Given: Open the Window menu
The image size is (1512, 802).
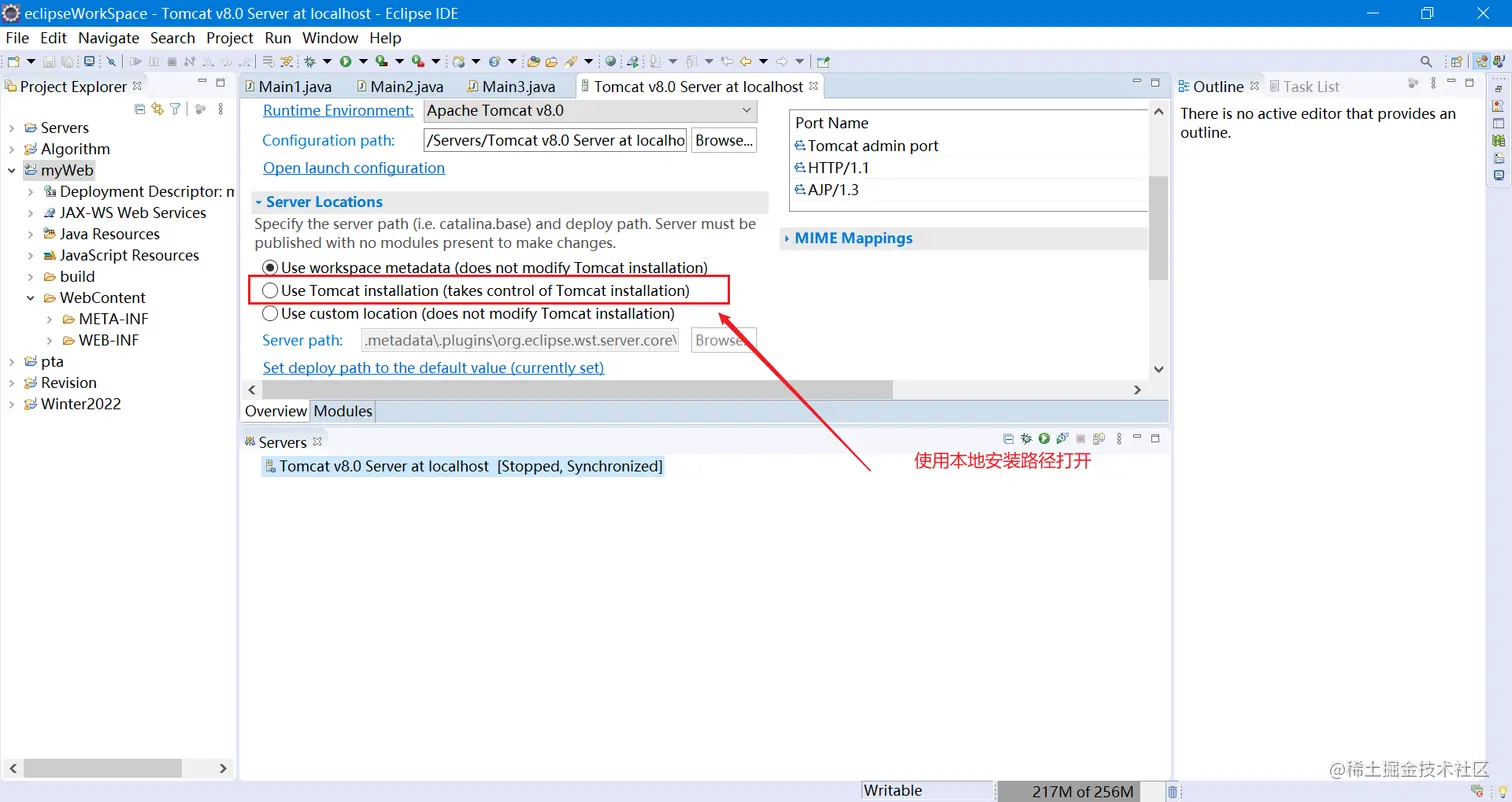Looking at the screenshot, I should click(330, 38).
